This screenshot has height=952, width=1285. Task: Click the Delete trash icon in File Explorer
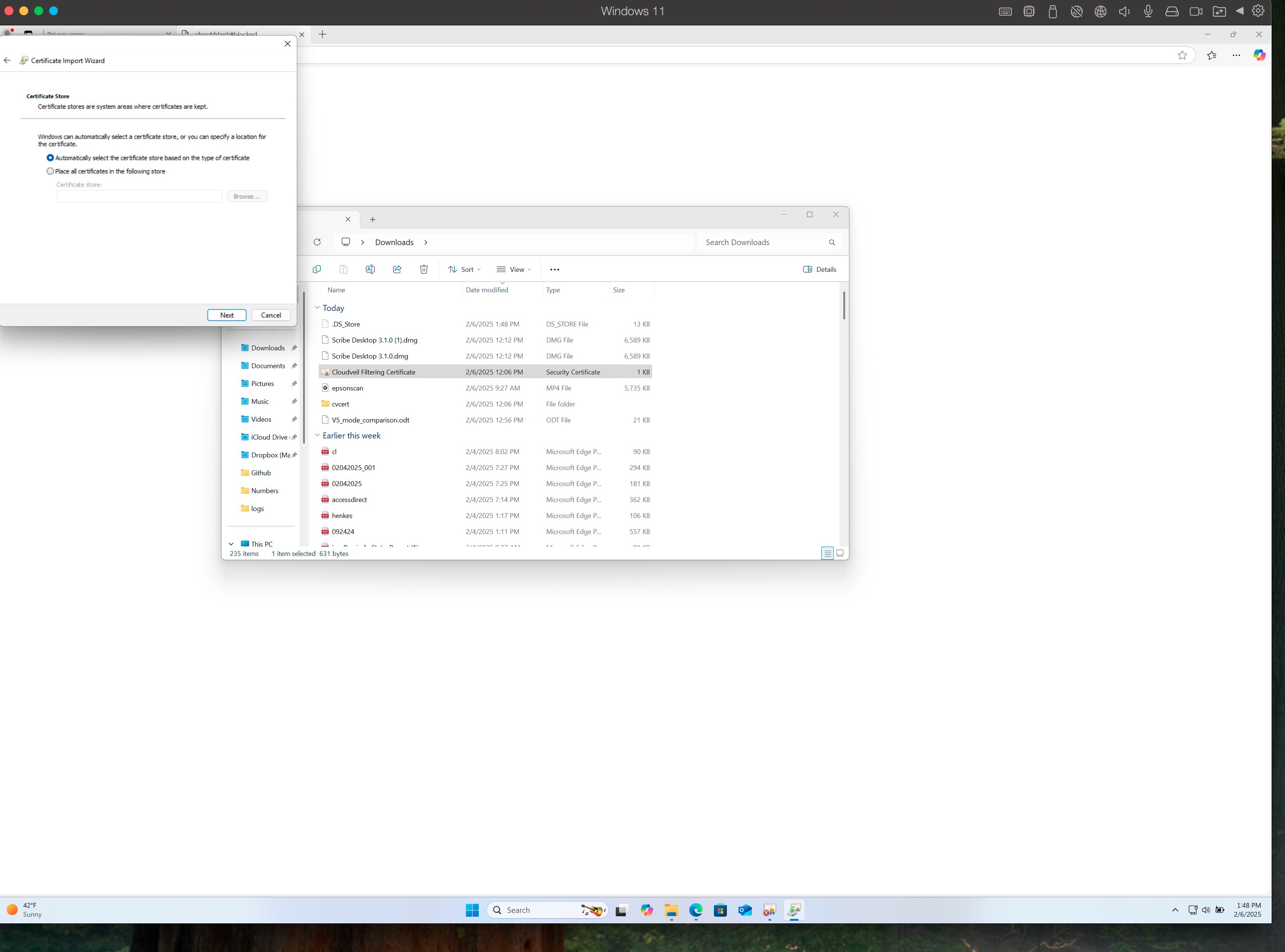(x=423, y=269)
